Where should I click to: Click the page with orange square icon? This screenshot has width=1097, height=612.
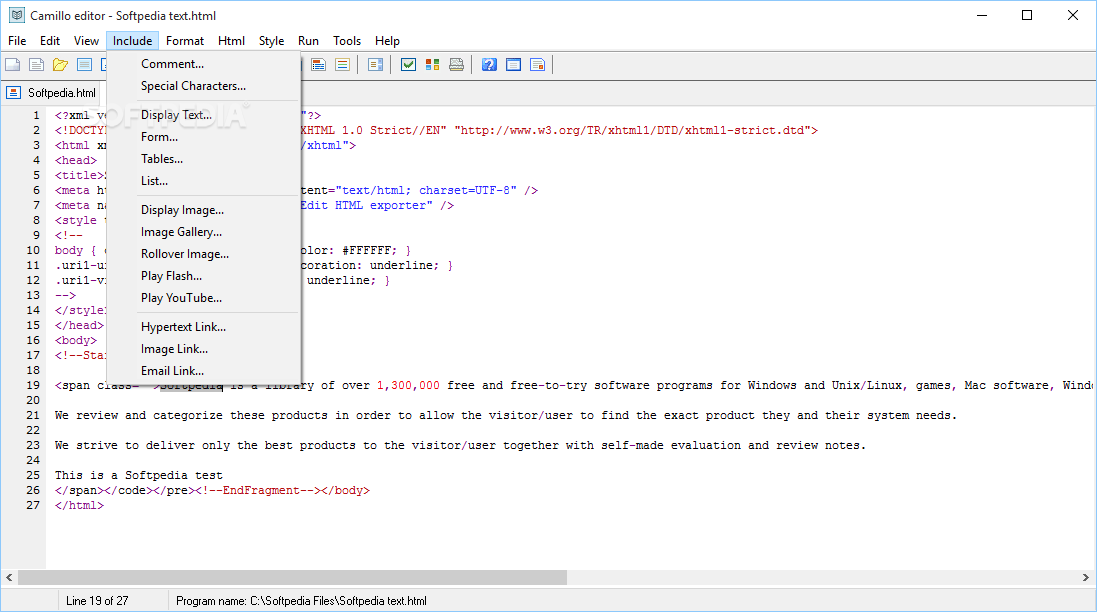pyautogui.click(x=537, y=65)
